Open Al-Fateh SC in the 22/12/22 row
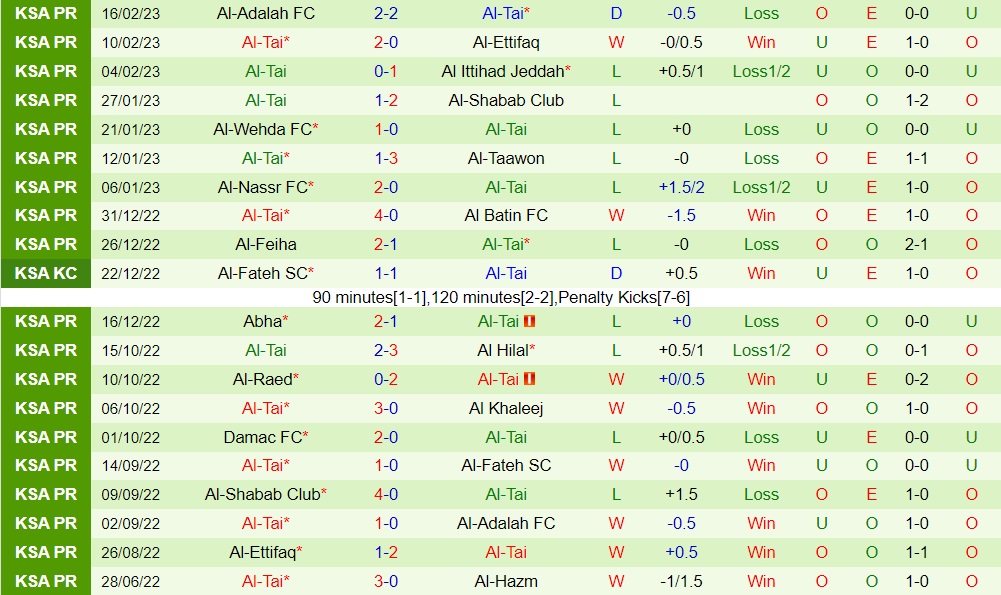Screen dimensions: 1001x595 click(262, 273)
